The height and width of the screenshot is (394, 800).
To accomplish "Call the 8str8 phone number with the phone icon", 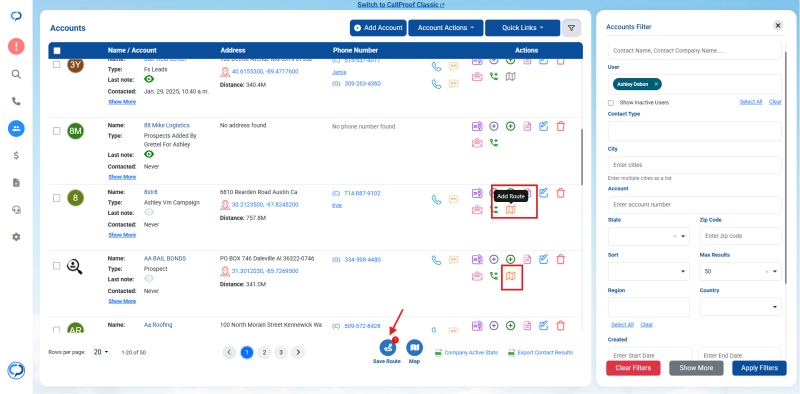I will coord(436,200).
